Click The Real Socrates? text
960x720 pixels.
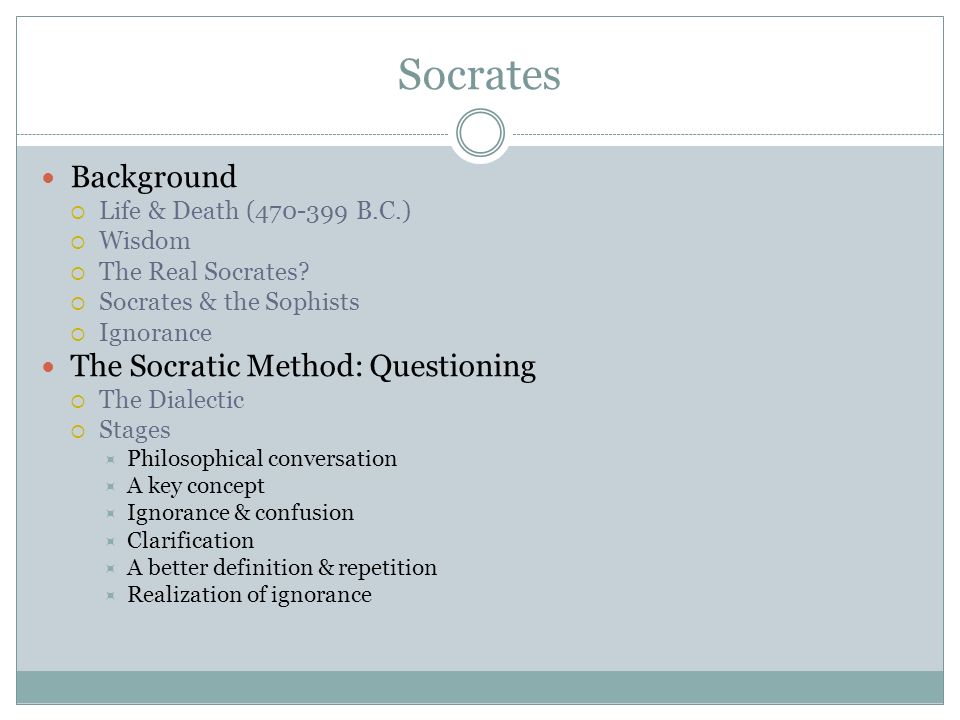(204, 271)
